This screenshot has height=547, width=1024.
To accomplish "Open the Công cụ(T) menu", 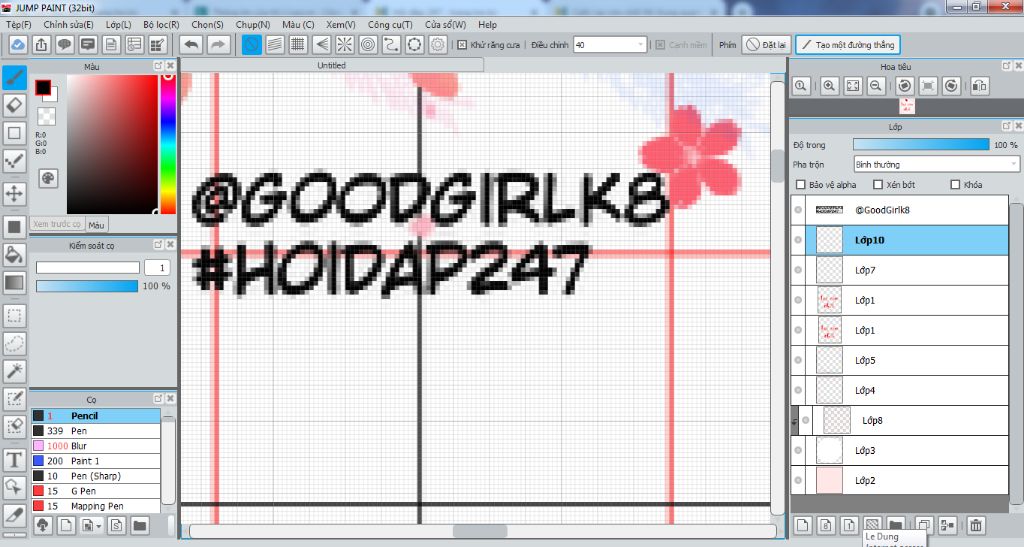I will (390, 25).
